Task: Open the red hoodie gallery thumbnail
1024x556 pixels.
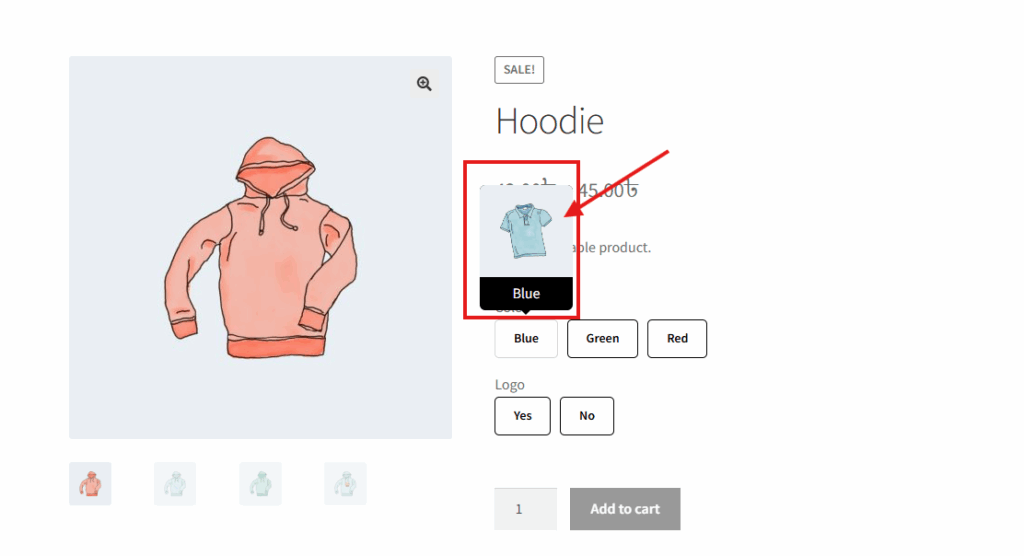Action: point(90,484)
